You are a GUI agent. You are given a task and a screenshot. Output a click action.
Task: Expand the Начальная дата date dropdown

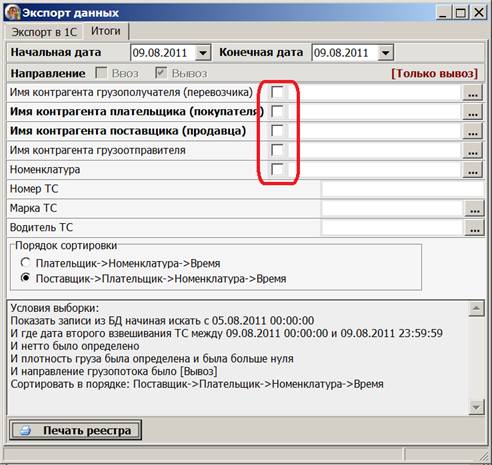pyautogui.click(x=202, y=53)
